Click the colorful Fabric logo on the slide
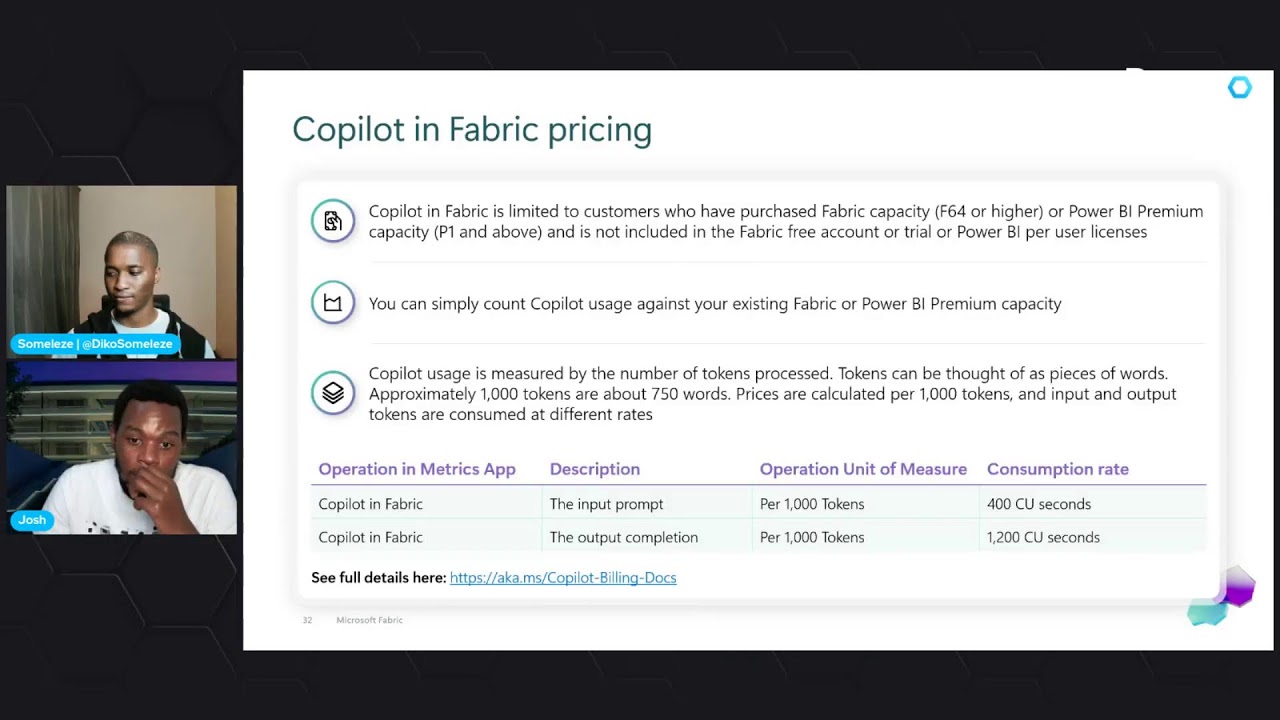1280x720 pixels. pos(1221,596)
